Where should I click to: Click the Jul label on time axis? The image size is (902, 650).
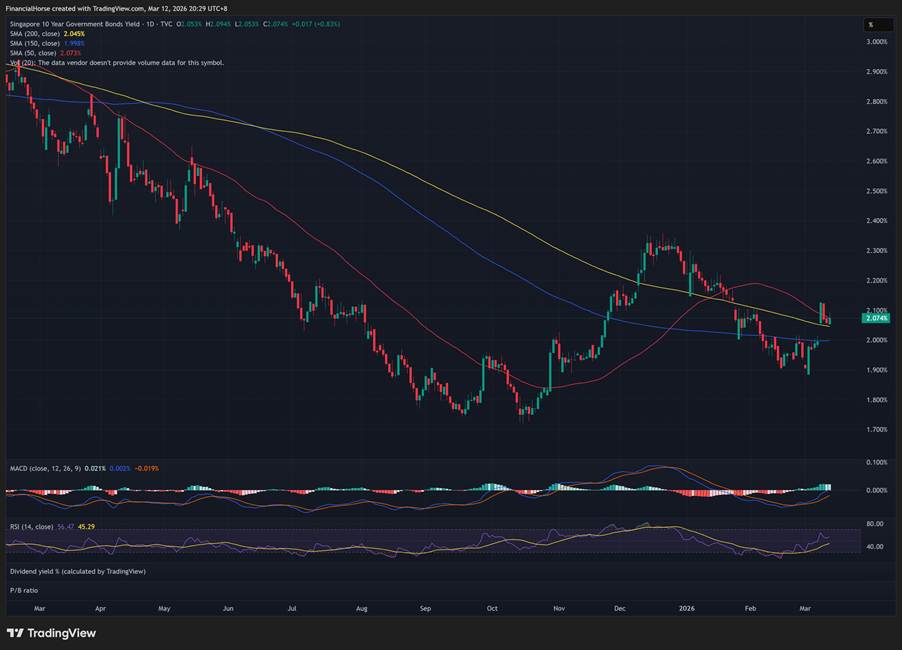coord(292,607)
